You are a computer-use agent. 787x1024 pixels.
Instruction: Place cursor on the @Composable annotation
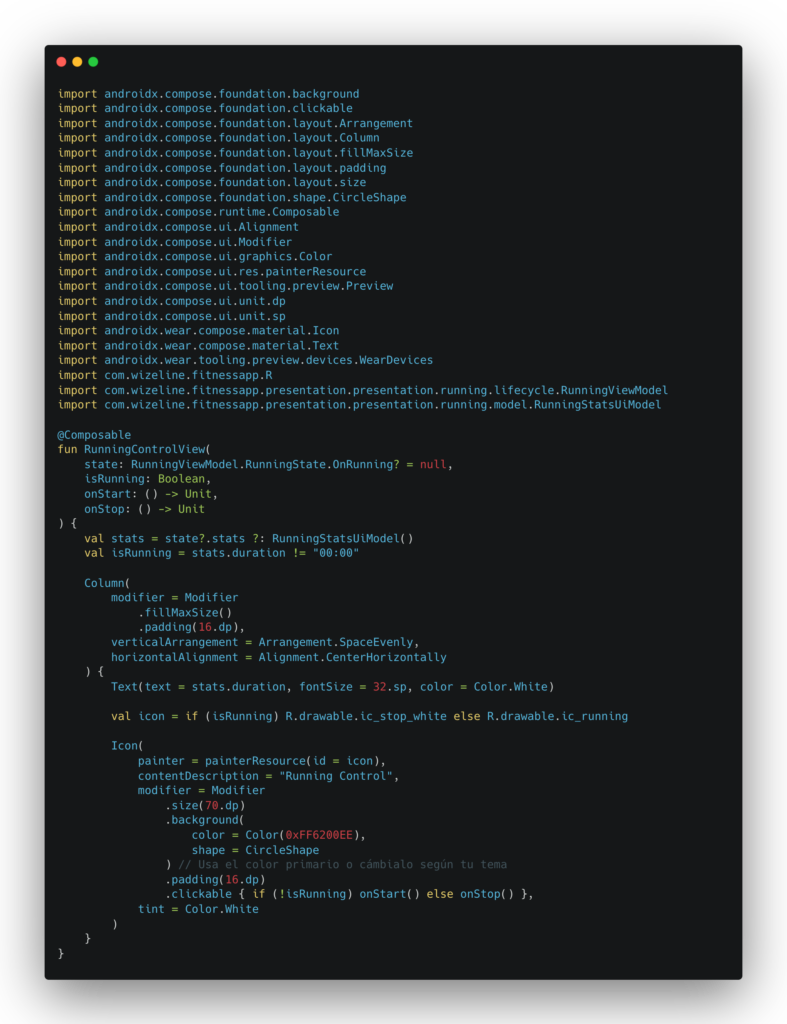(94, 435)
